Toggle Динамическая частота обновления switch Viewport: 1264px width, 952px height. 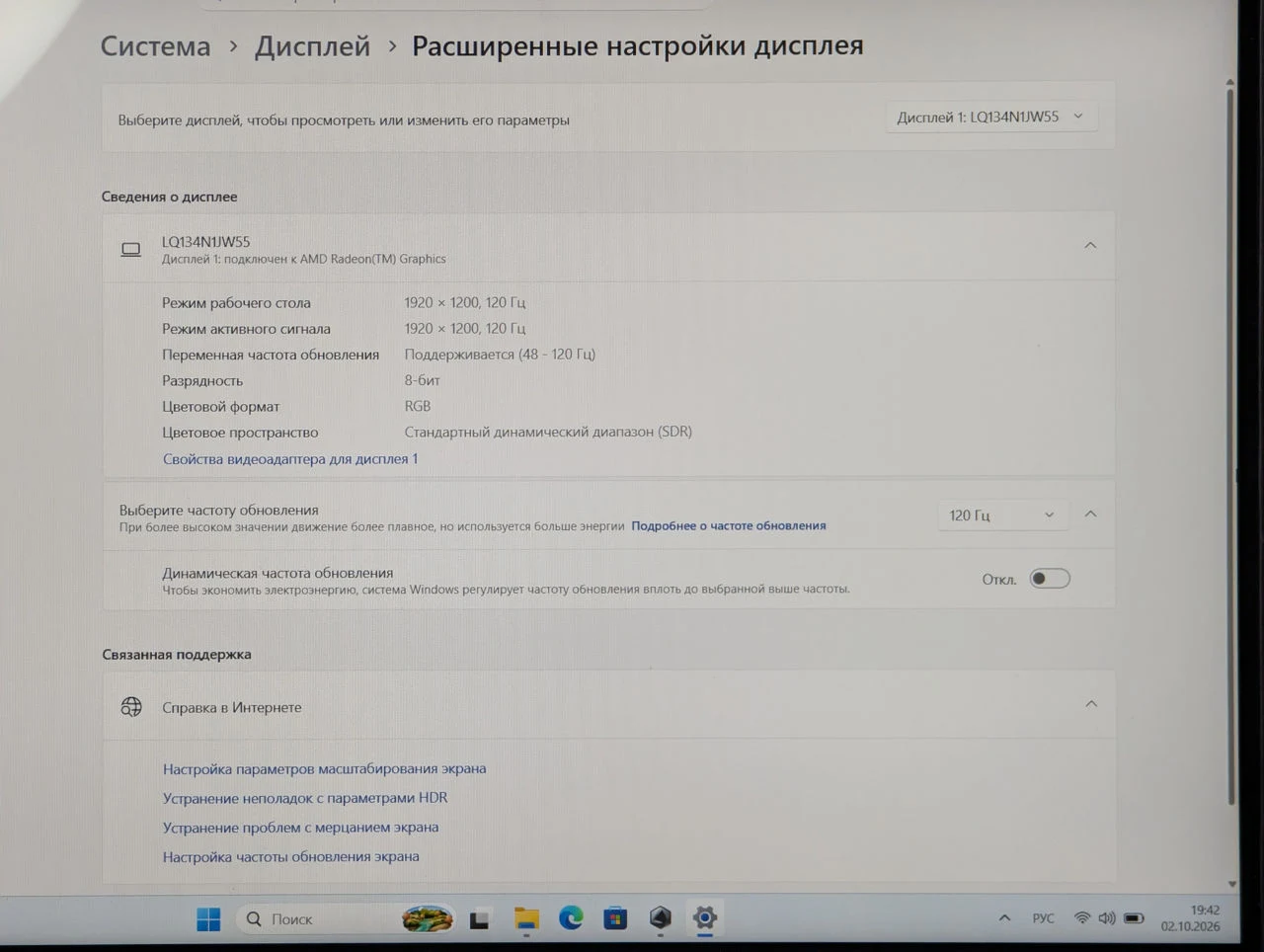(x=1050, y=579)
